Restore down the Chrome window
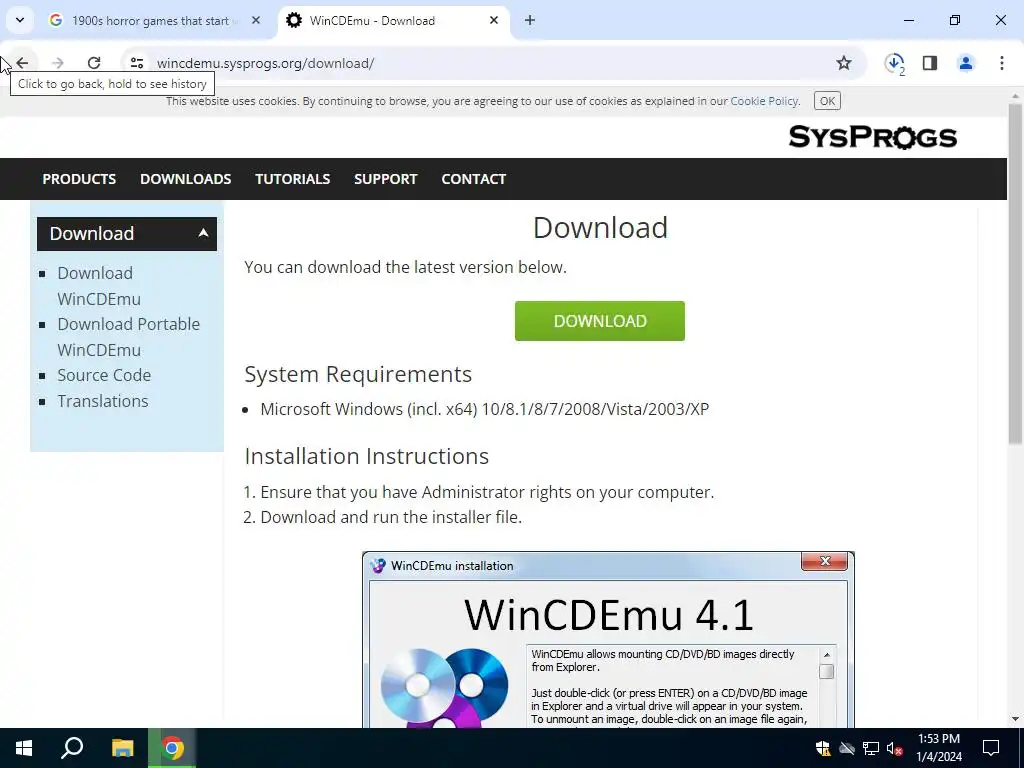The width and height of the screenshot is (1024, 768). pyautogui.click(x=954, y=20)
